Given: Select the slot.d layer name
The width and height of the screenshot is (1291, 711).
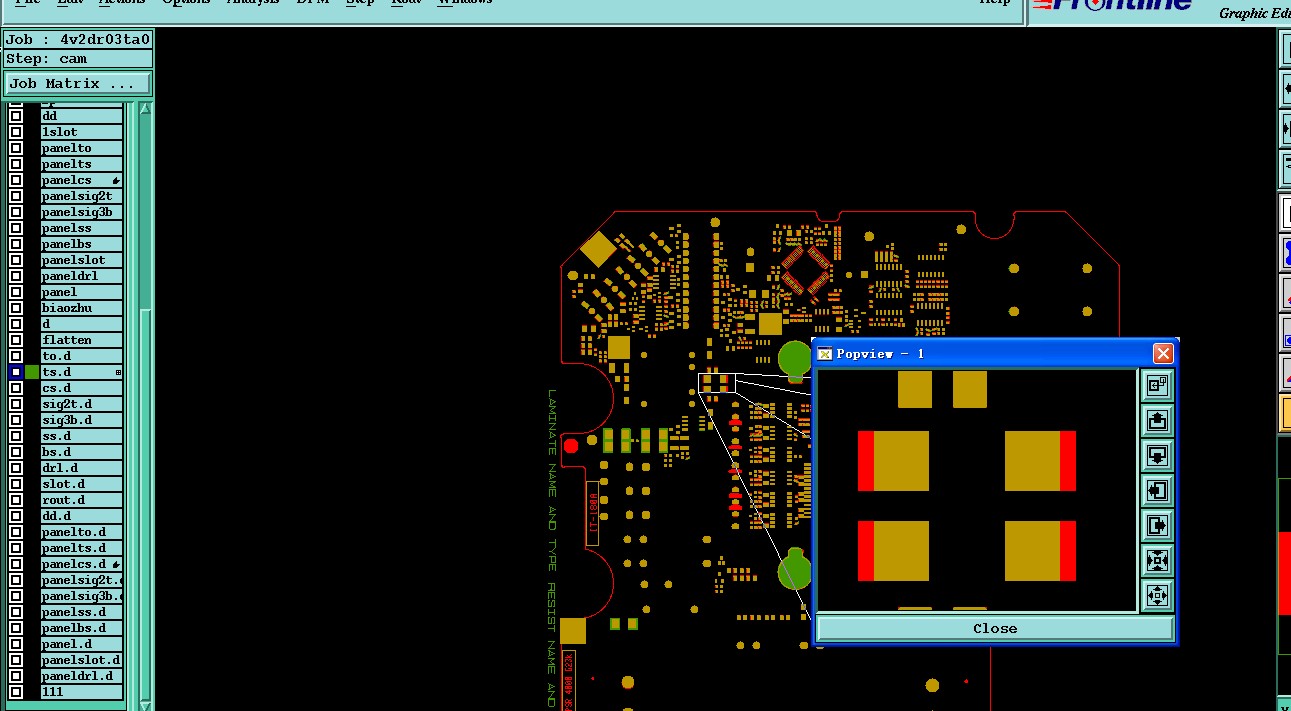Looking at the screenshot, I should coord(82,484).
